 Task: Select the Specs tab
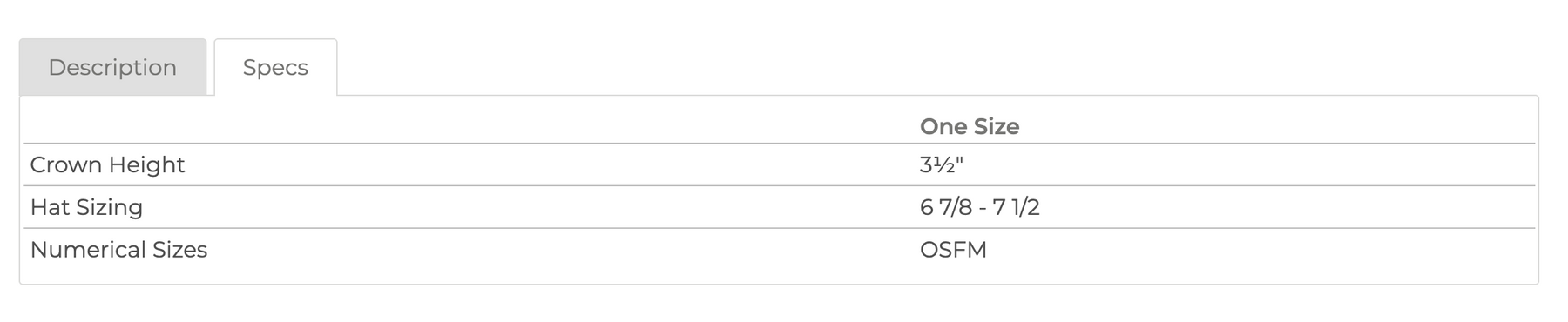(275, 67)
